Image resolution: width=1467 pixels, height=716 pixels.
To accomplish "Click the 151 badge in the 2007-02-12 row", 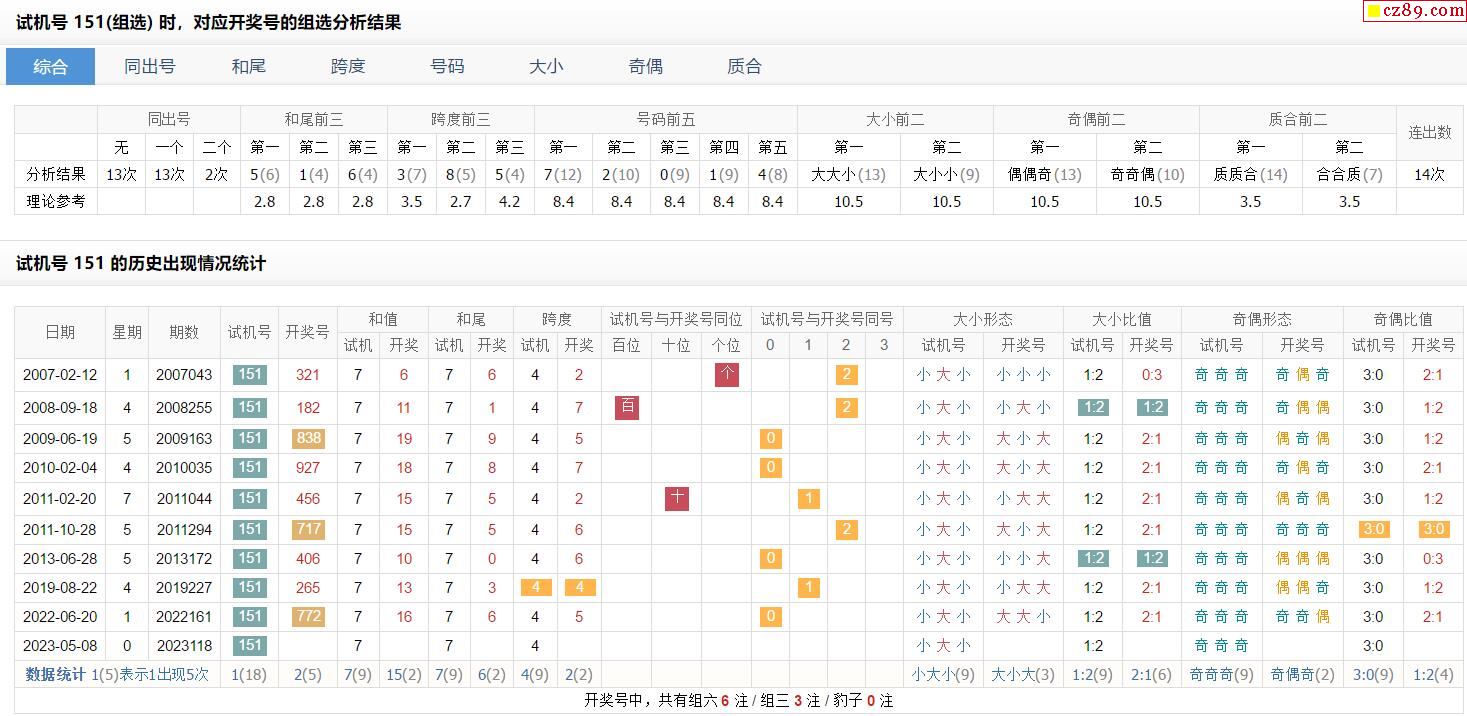I will click(x=249, y=375).
